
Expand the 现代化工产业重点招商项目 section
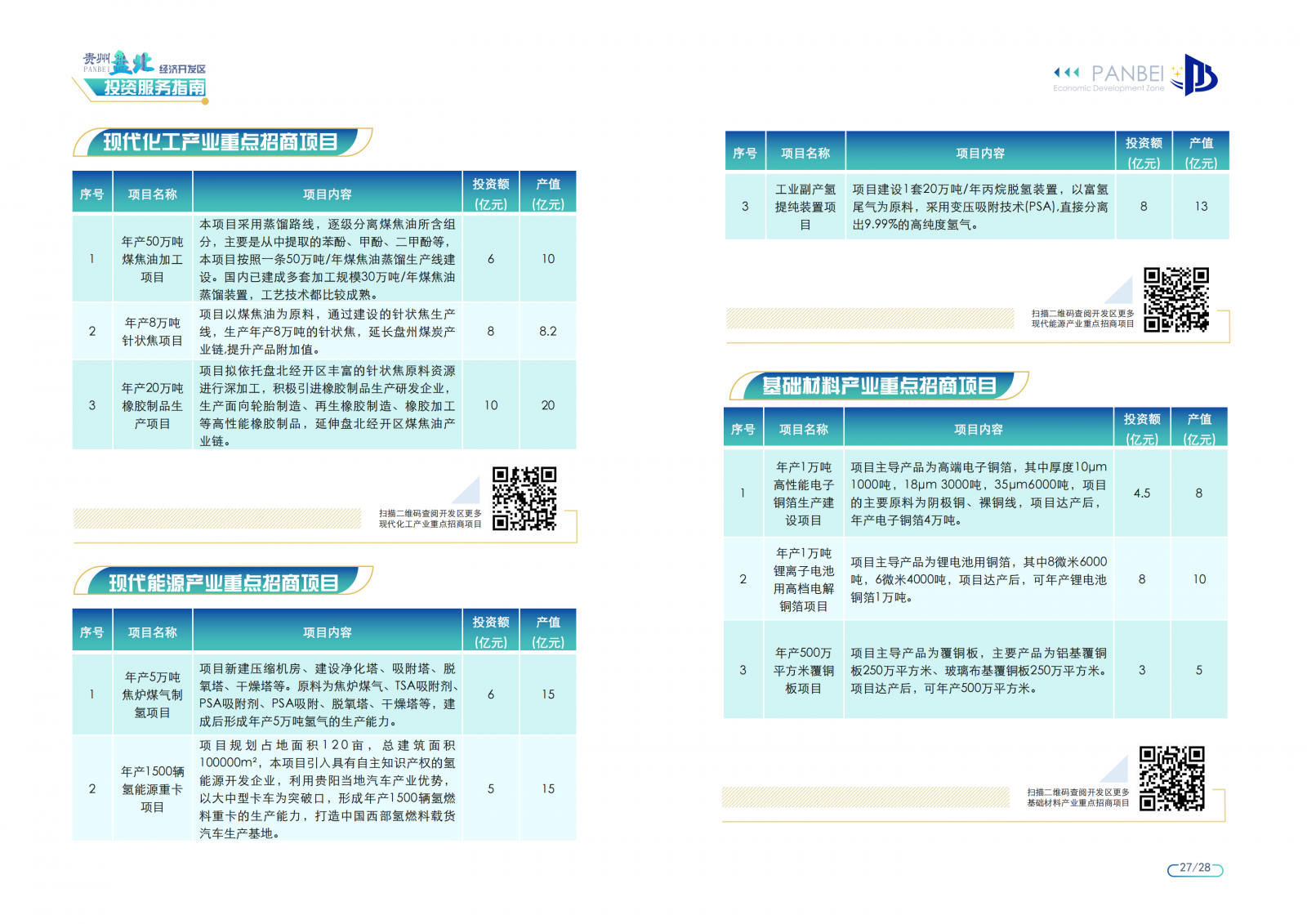221,141
